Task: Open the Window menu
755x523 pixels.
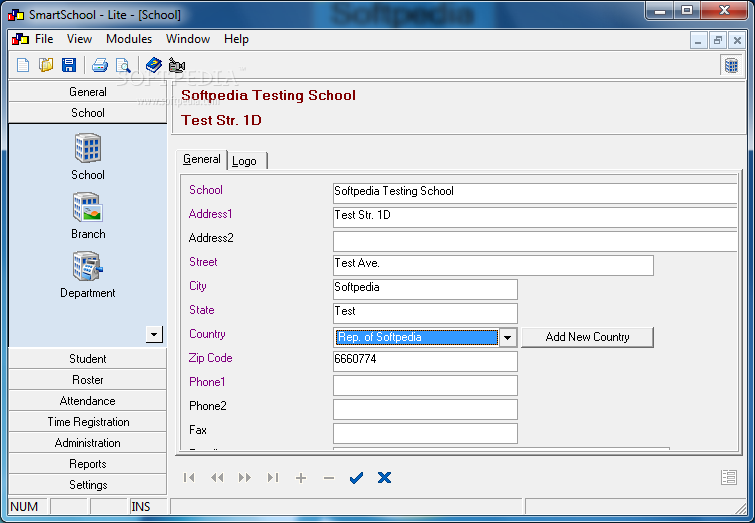Action: [188, 39]
